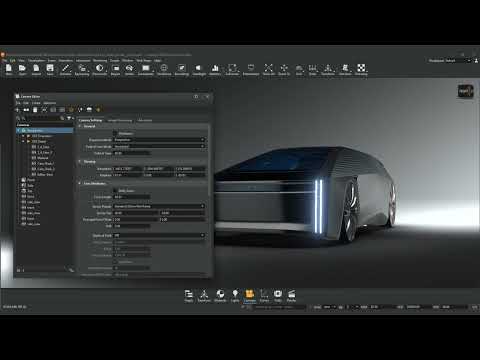Start Presentation mode from the toolbar
Screen dimensions: 480x360
coord(251,69)
